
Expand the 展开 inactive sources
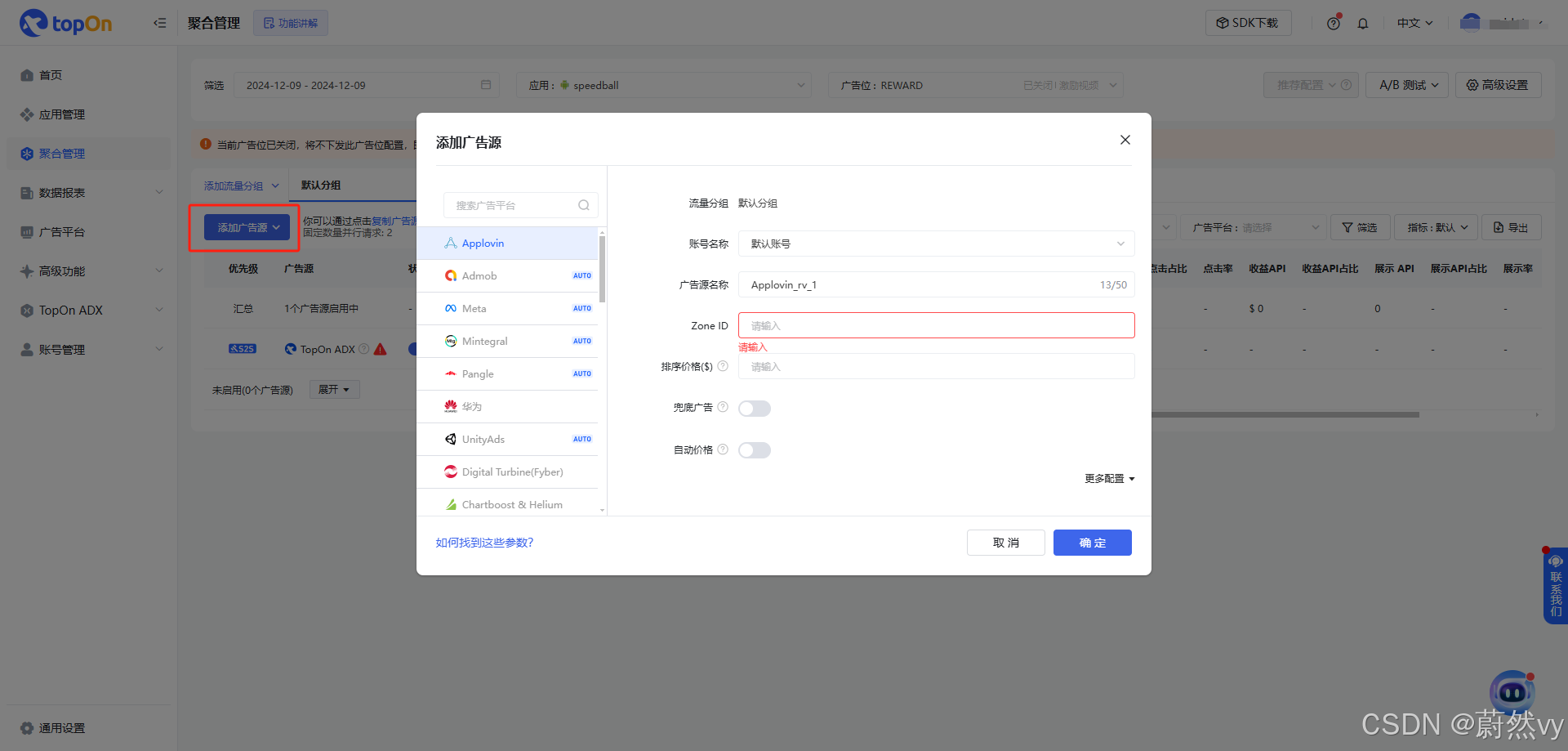point(334,390)
